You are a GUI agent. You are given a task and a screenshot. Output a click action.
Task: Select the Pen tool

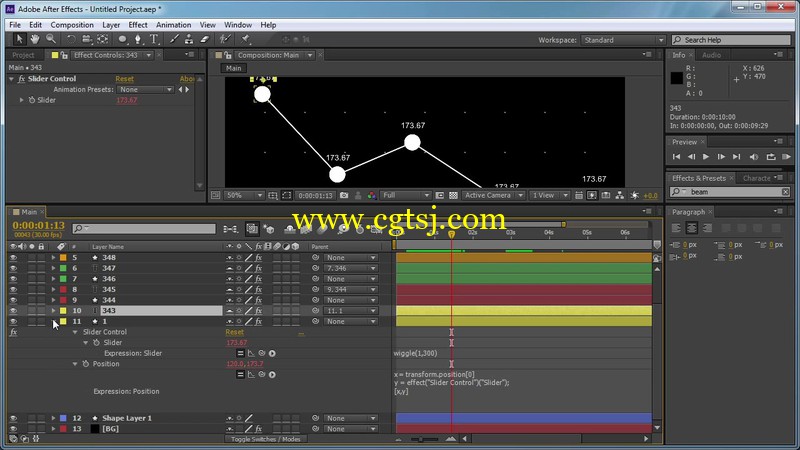[x=137, y=39]
